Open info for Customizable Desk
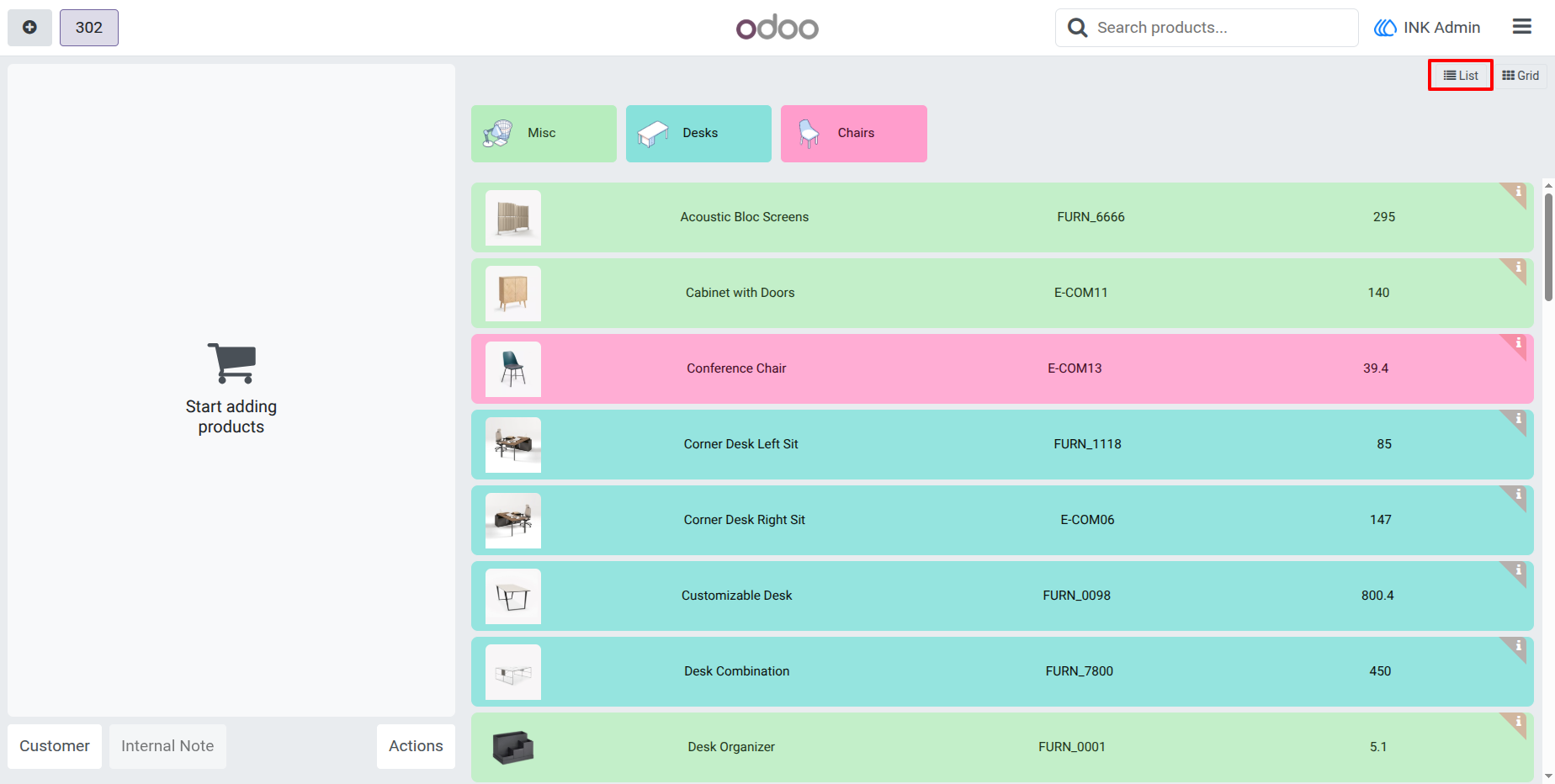This screenshot has width=1555, height=784. pos(1517,571)
